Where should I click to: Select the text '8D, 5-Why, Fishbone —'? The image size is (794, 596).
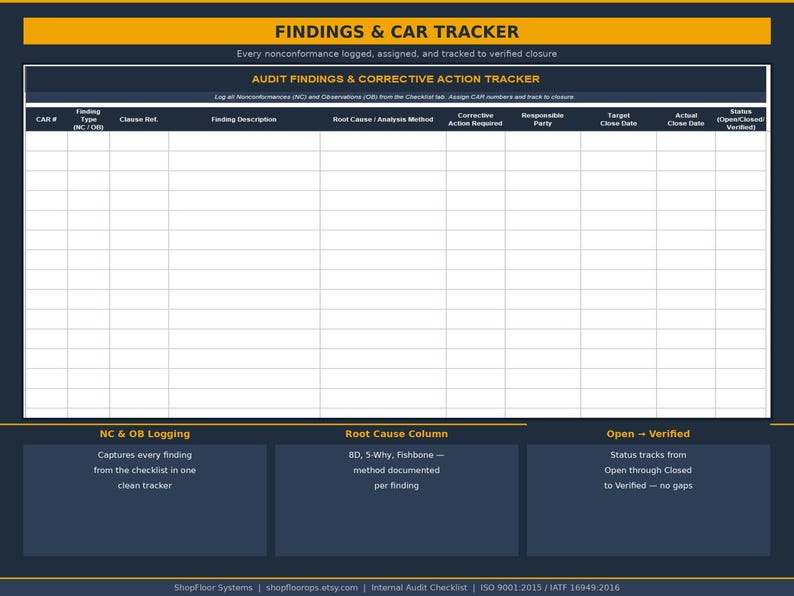pos(396,455)
